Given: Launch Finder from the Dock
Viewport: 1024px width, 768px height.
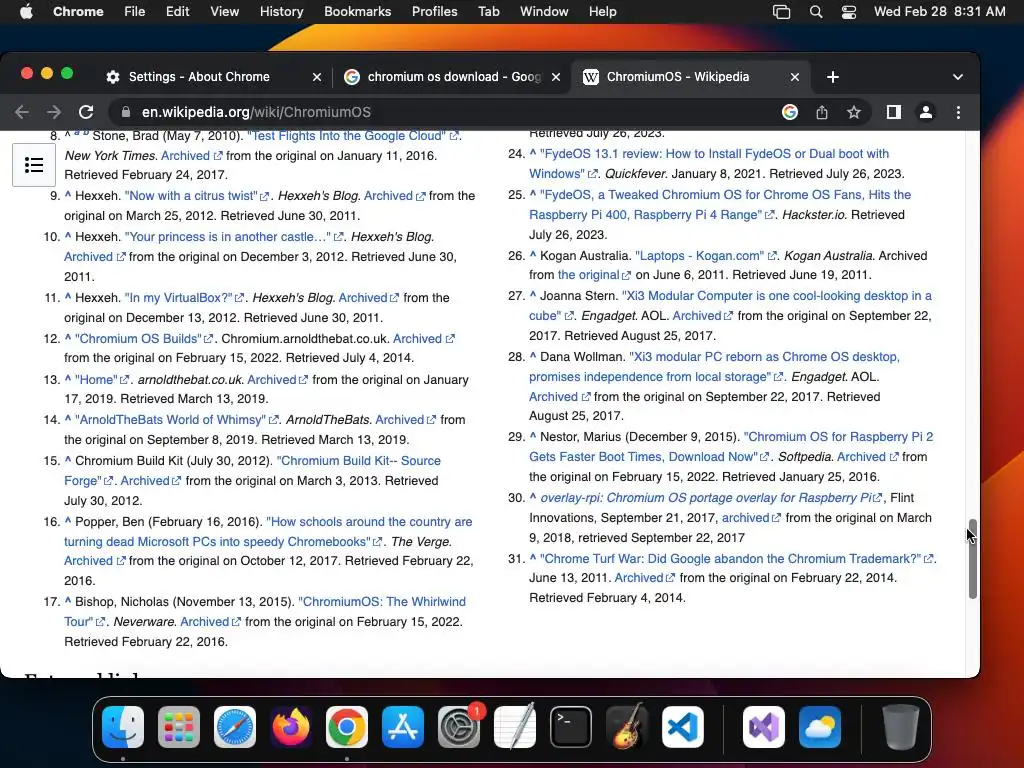Looking at the screenshot, I should coord(123,727).
